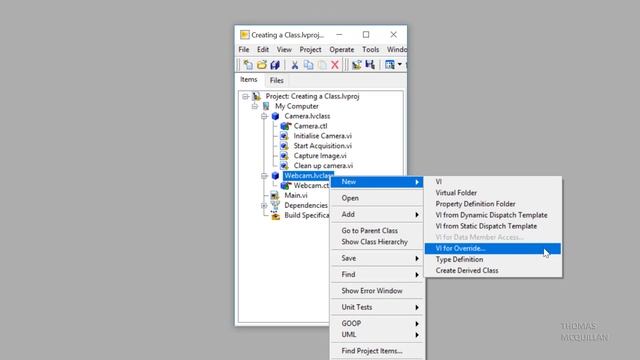Open the View menu

tap(284, 49)
